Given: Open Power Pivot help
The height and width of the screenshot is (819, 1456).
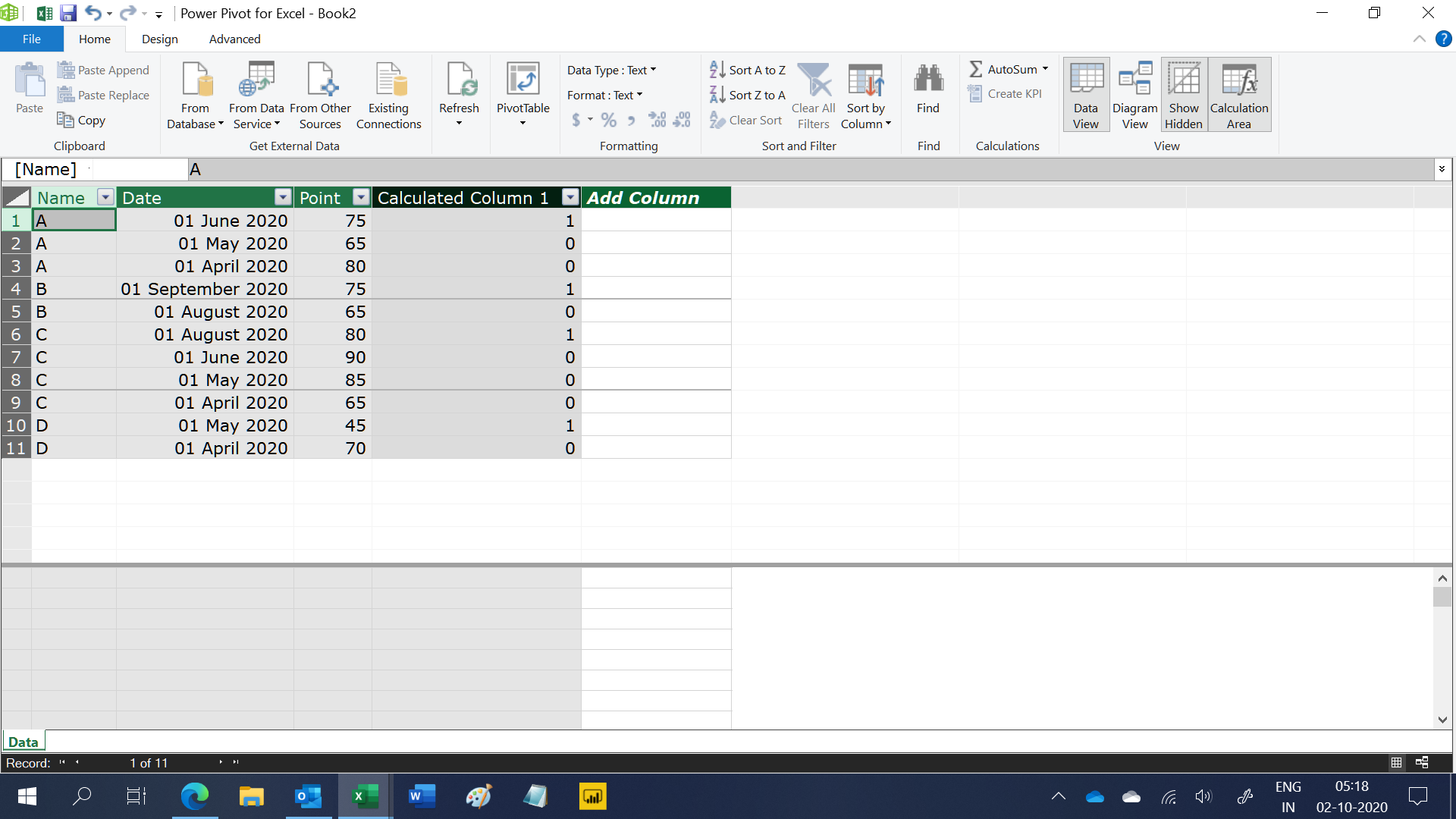Looking at the screenshot, I should [x=1443, y=39].
